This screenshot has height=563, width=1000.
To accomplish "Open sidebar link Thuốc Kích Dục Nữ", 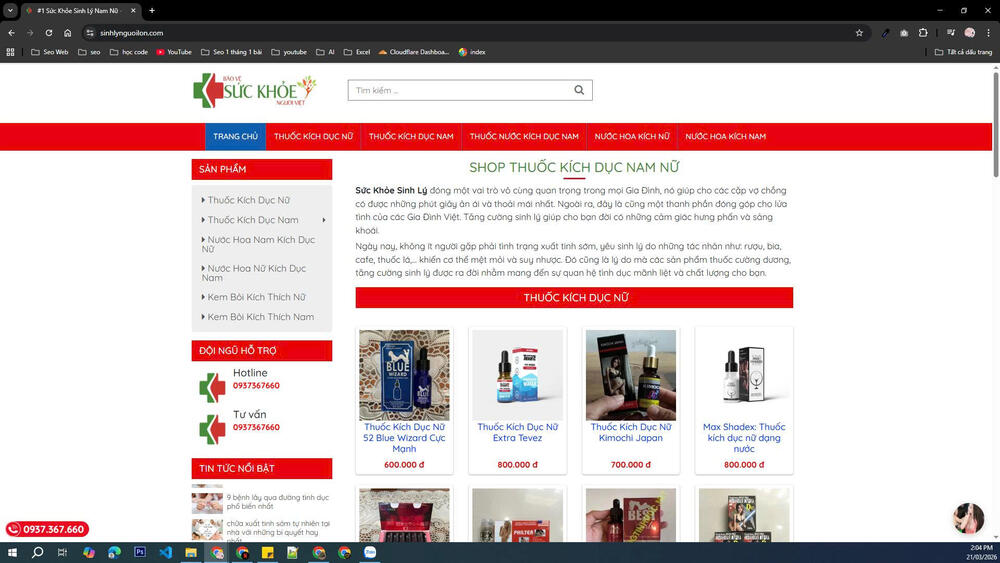I will click(x=248, y=200).
